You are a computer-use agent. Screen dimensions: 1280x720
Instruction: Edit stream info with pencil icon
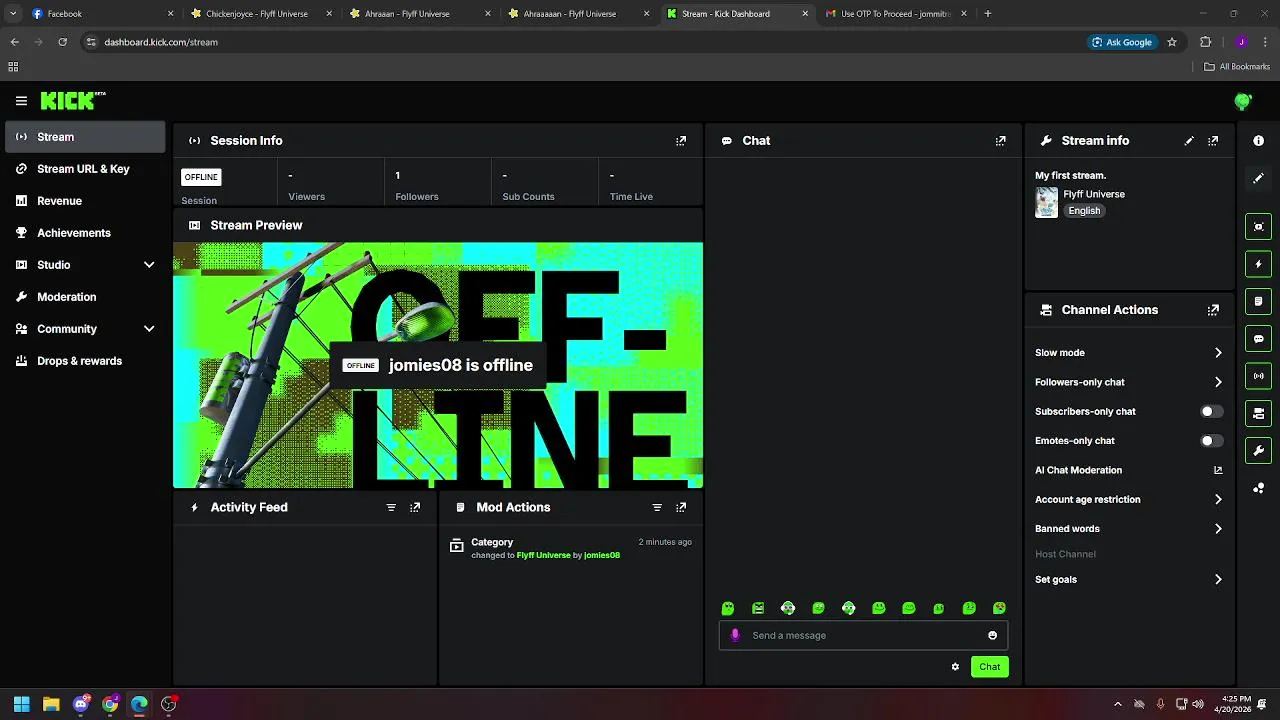[x=1189, y=141]
